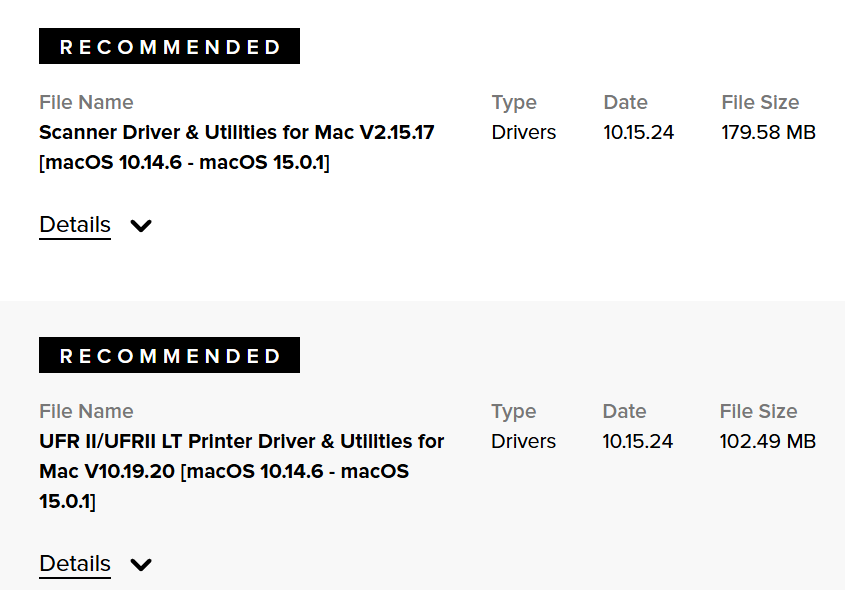
Task: Select Scanner Driver & Utilities for Mac V2.15.17 title
Action: (237, 132)
